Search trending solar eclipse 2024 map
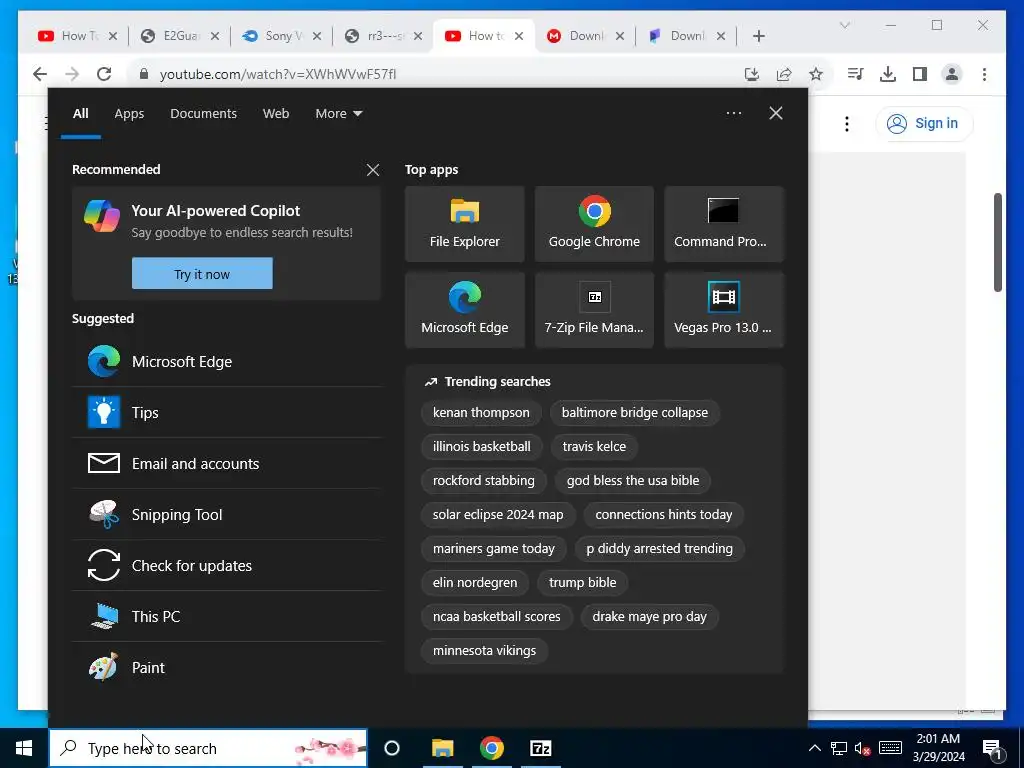 498,515
